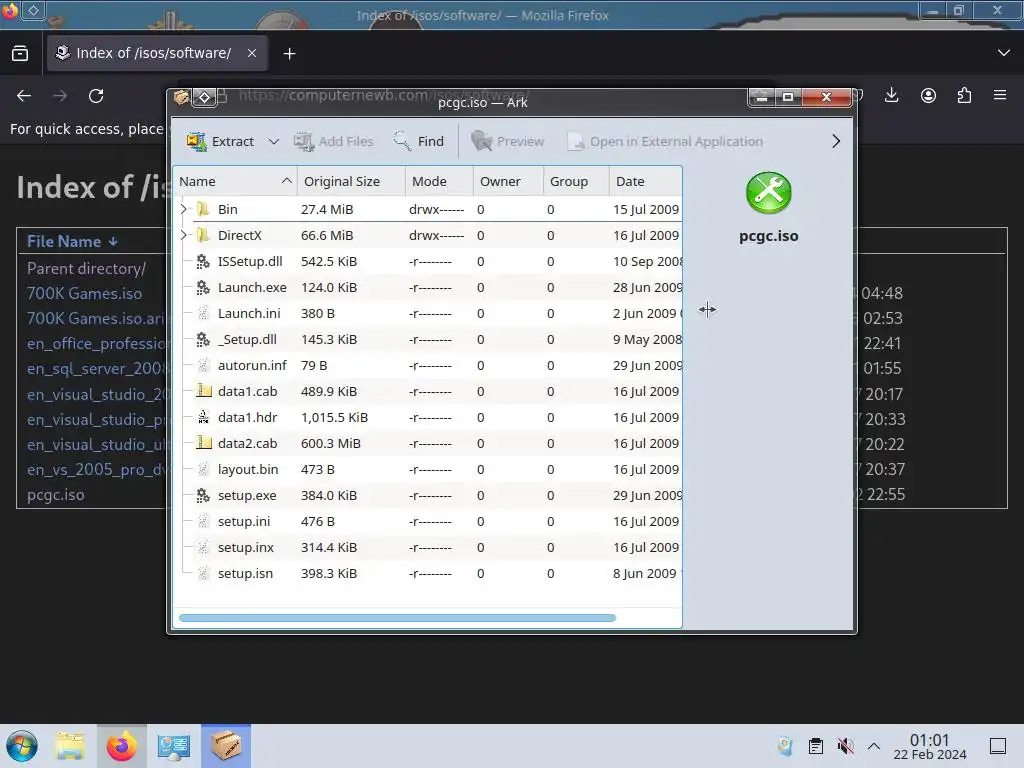Select the setup.exe file icon
This screenshot has height=768, width=1024.
(x=203, y=496)
